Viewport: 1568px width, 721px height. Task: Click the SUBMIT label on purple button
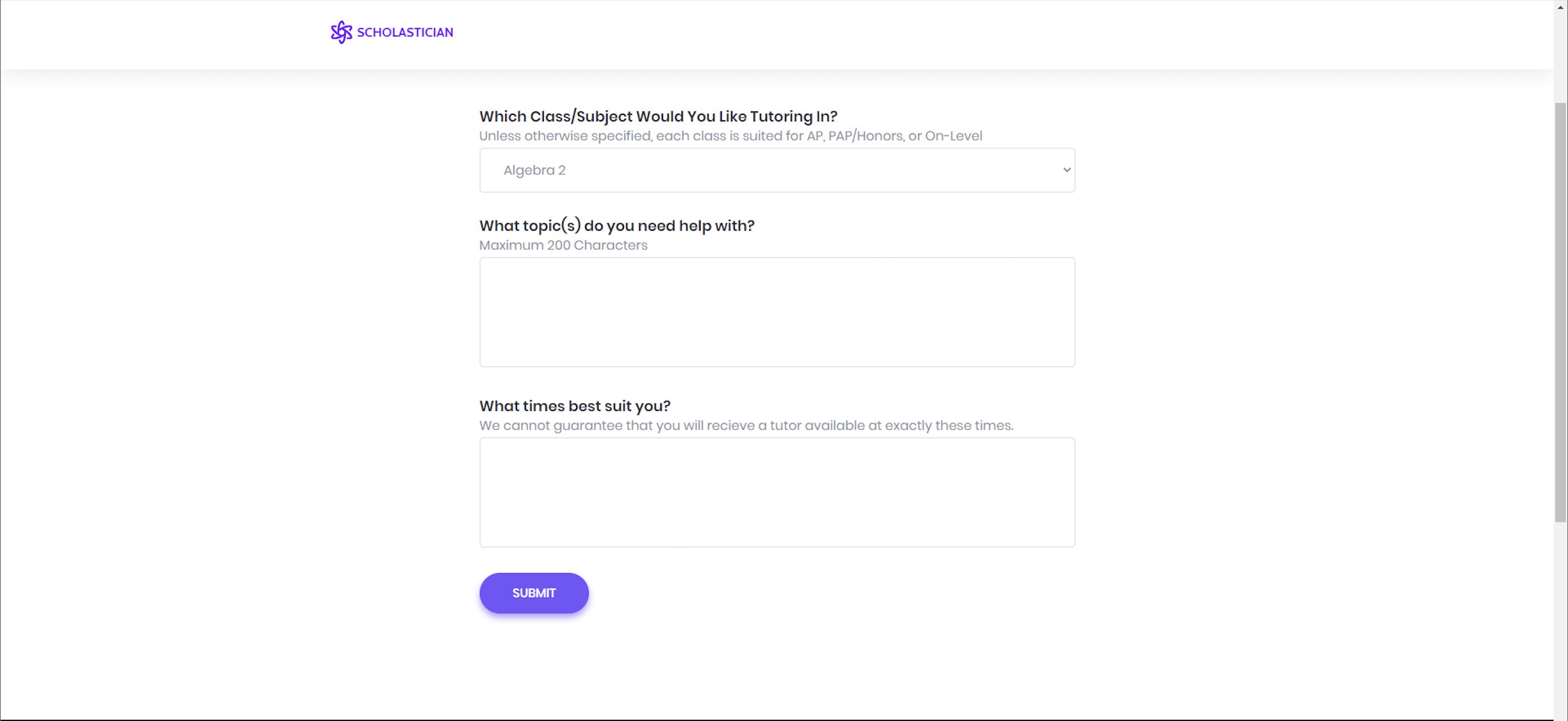pos(534,593)
